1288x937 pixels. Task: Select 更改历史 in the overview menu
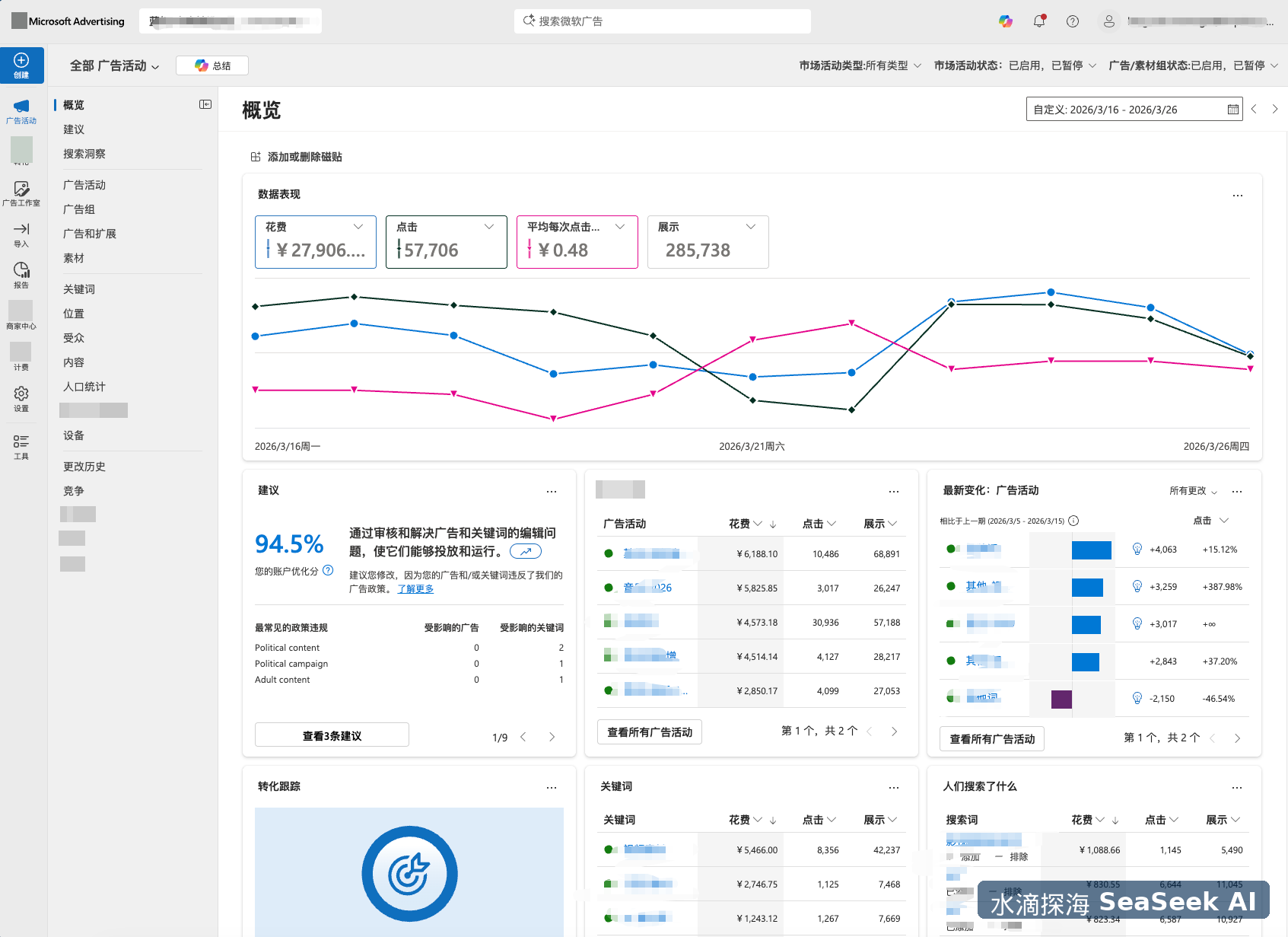pyautogui.click(x=84, y=466)
